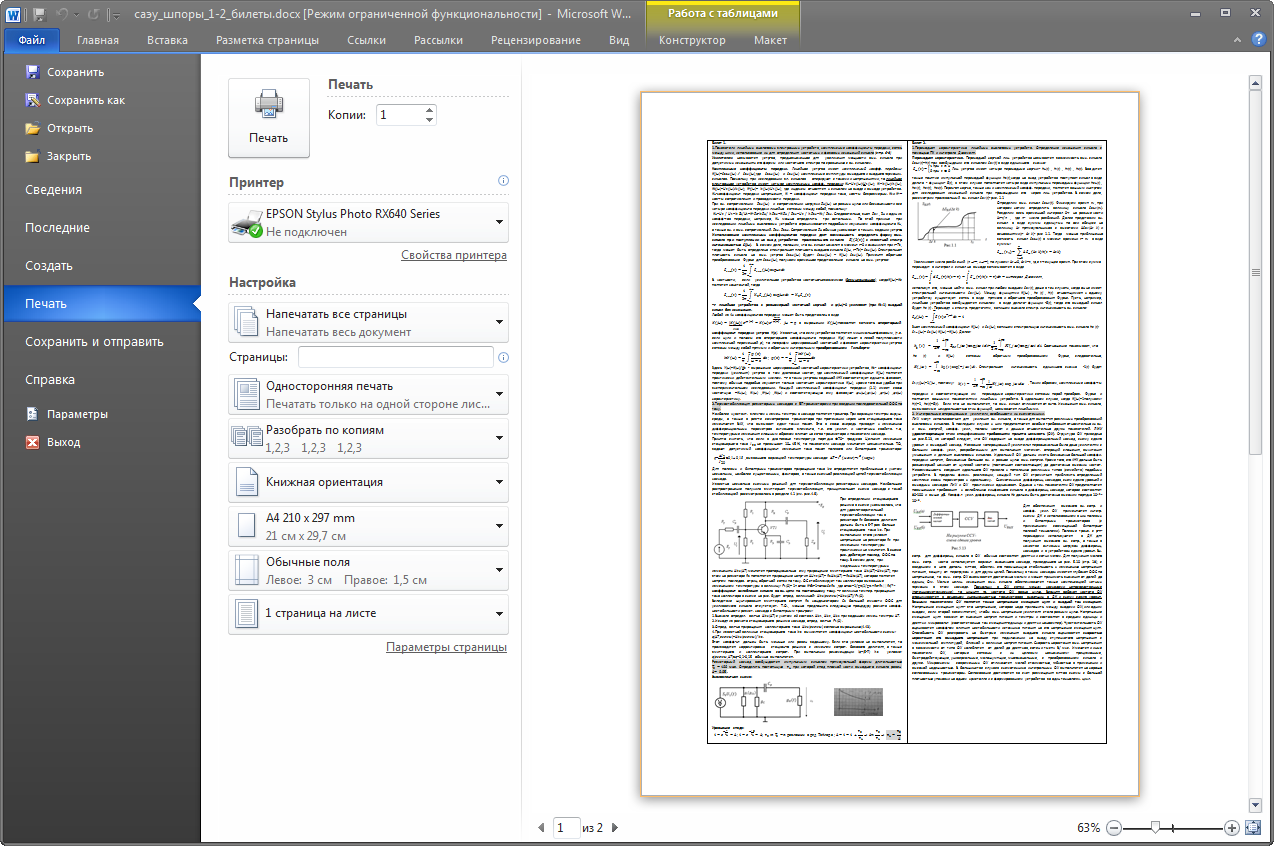Go to the next page arrow
The width and height of the screenshot is (1274, 846).
point(614,827)
